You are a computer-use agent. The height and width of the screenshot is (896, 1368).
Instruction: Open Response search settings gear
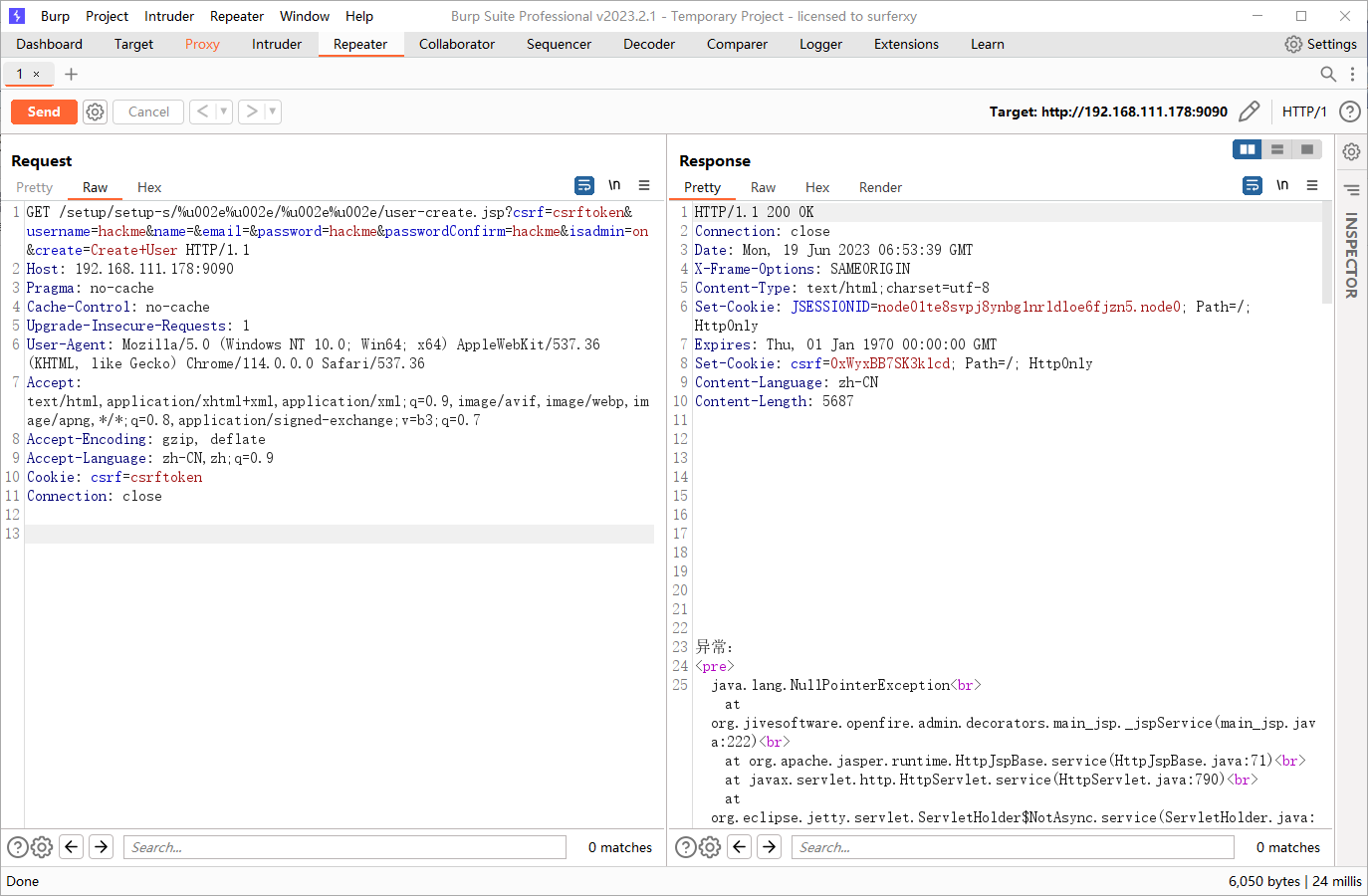[710, 847]
